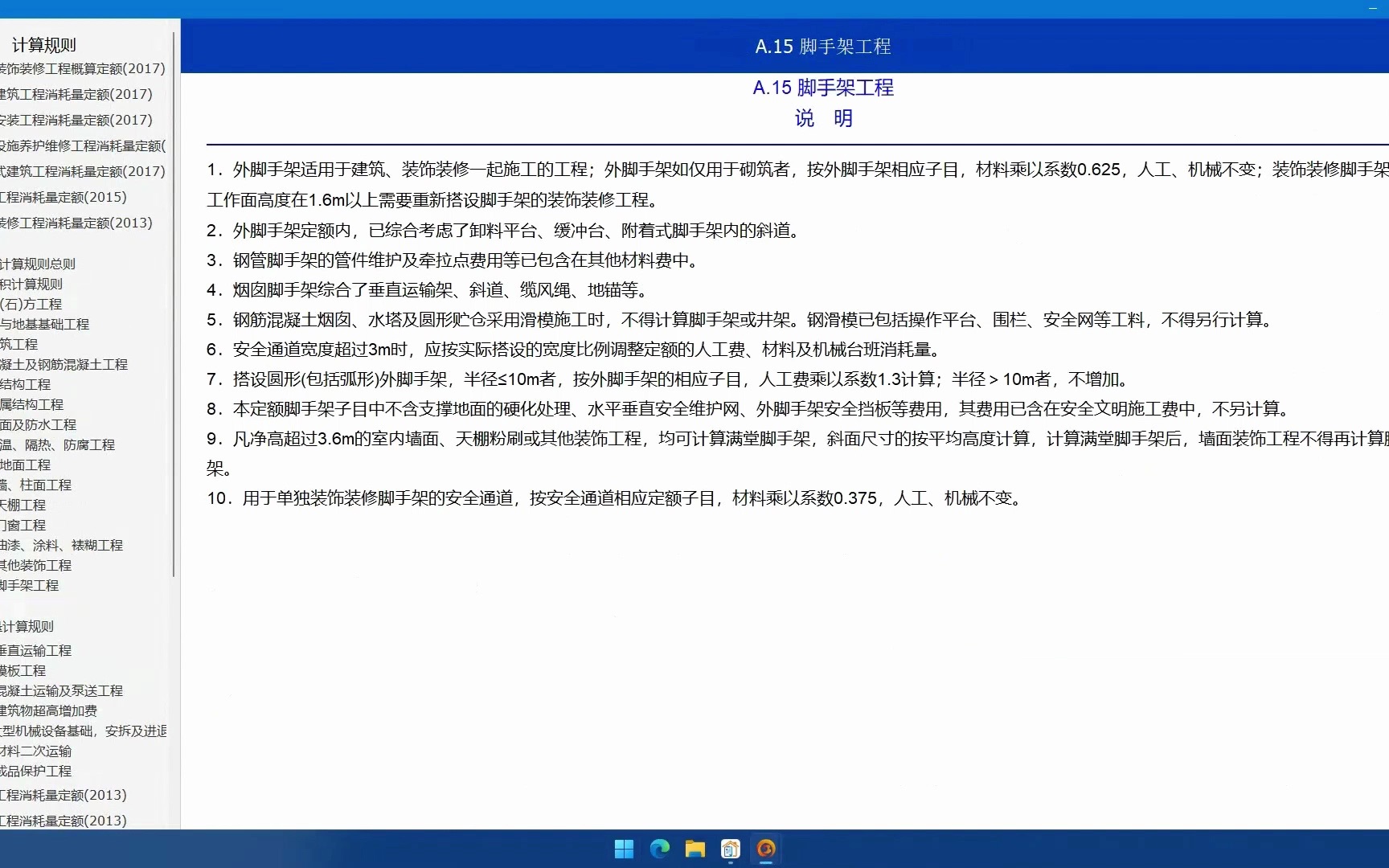Click the 计算规则 sidebar heading
Viewport: 1389px width, 868px height.
[44, 45]
